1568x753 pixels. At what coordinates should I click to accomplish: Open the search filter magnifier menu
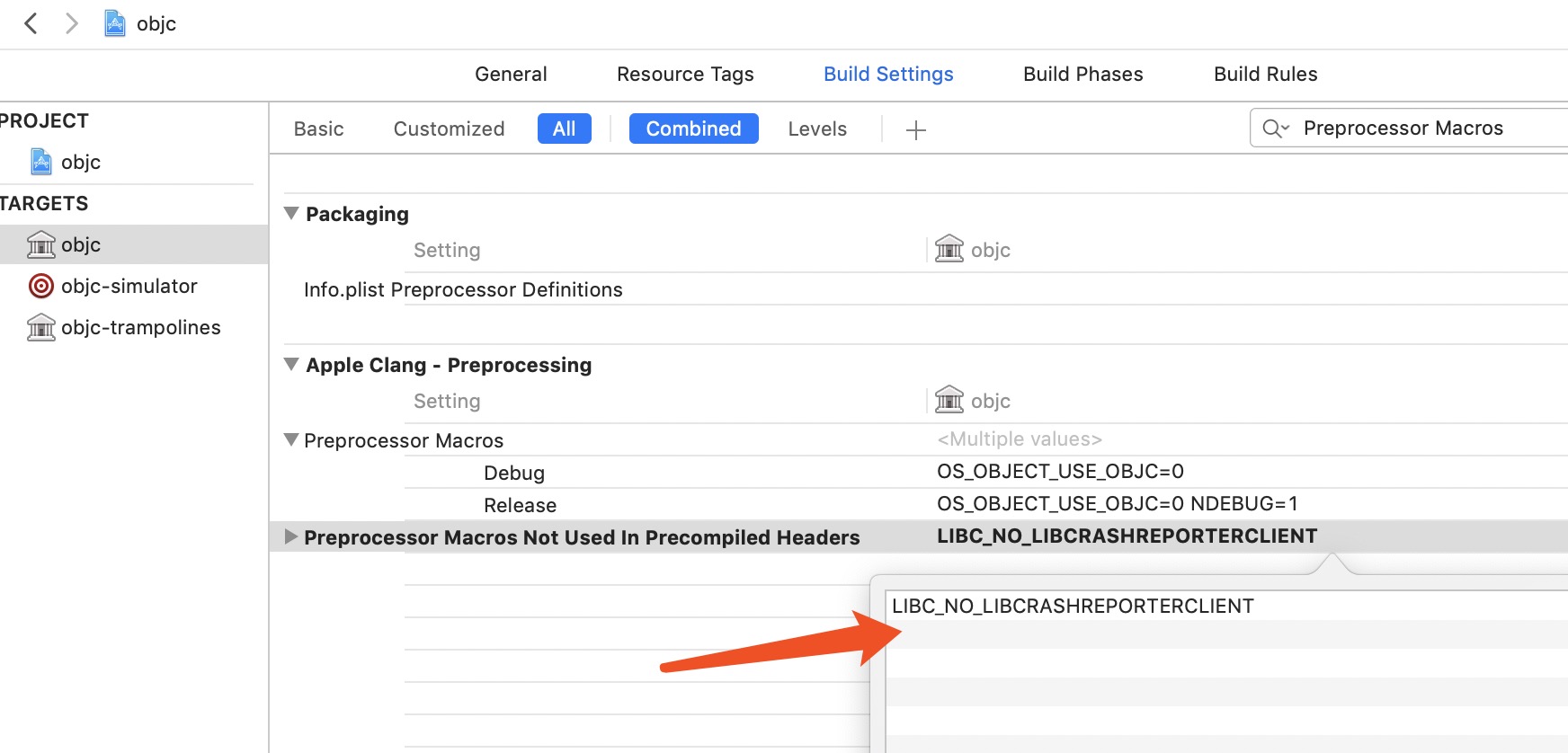click(x=1275, y=128)
